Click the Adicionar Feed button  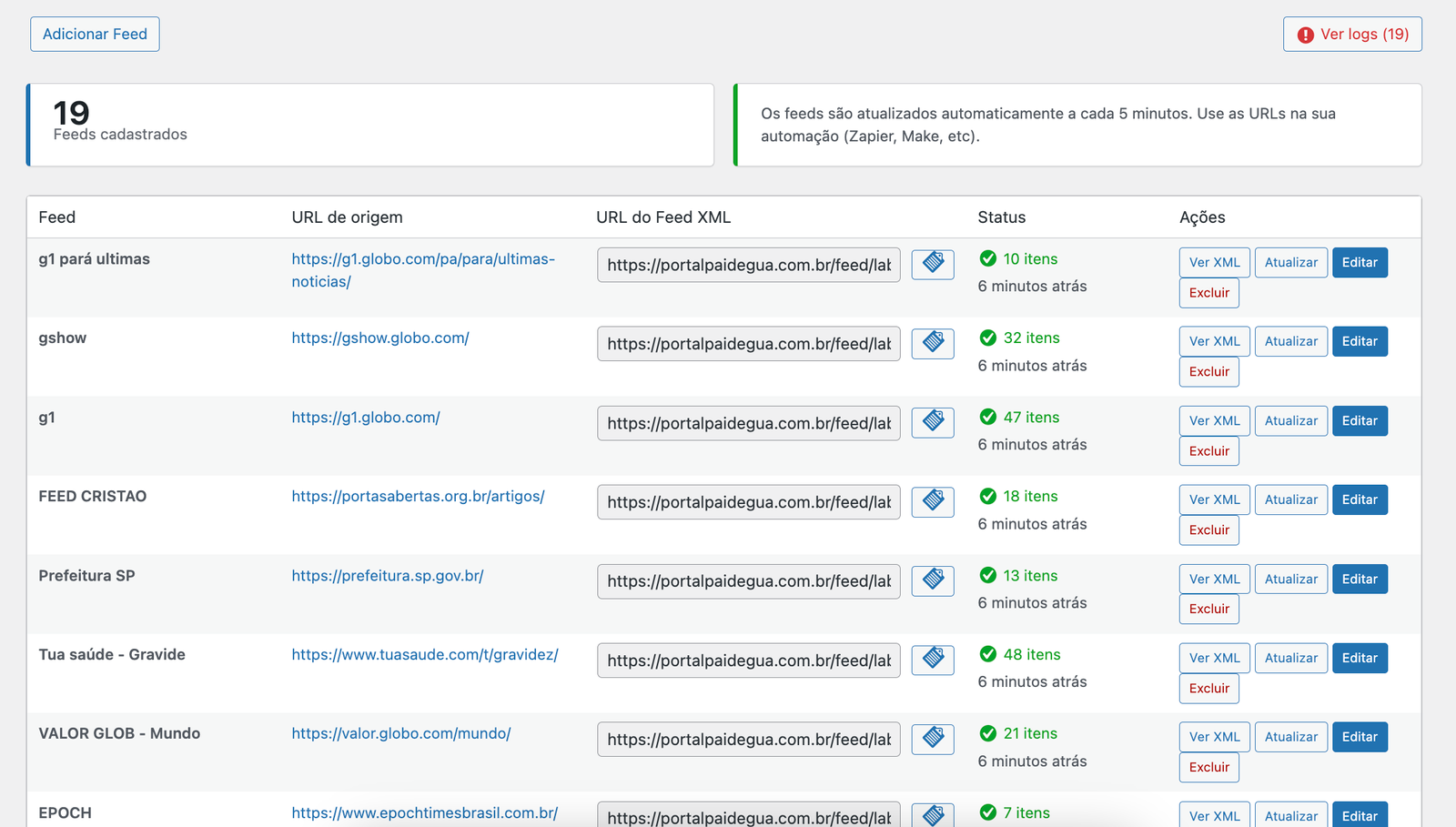click(x=95, y=35)
